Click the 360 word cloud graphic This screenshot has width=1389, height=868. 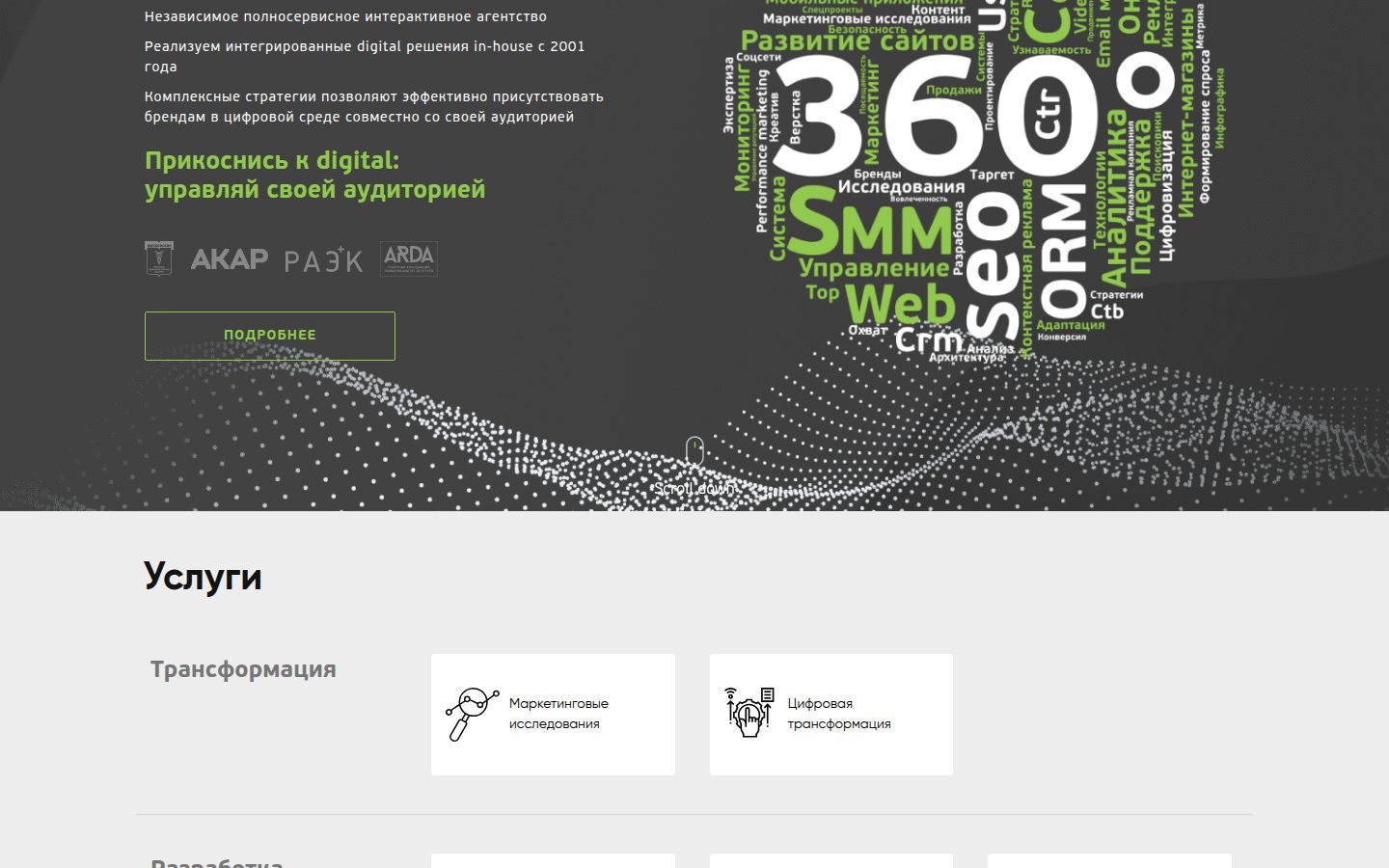click(974, 183)
